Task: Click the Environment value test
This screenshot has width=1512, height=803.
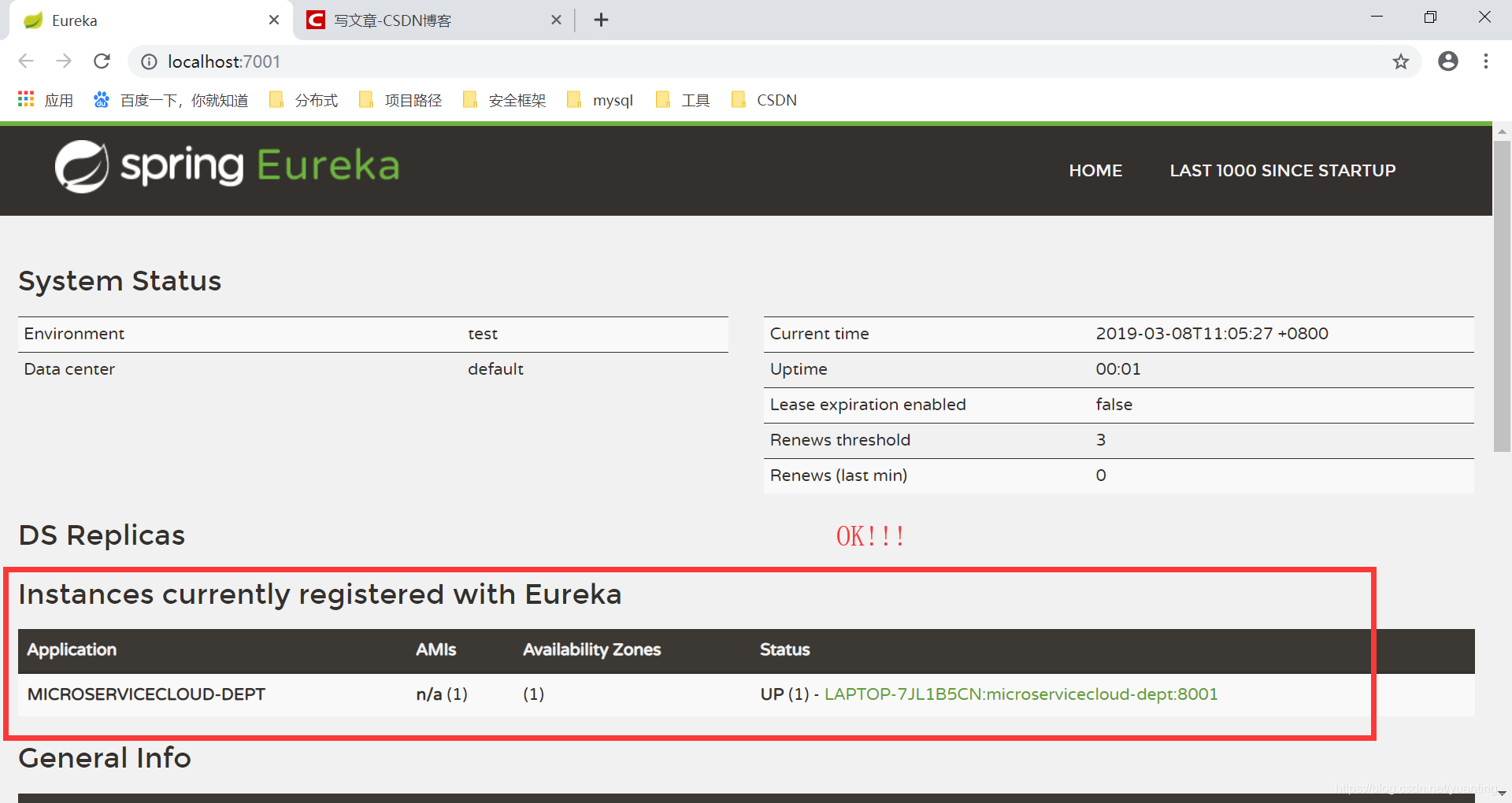Action: click(x=483, y=334)
